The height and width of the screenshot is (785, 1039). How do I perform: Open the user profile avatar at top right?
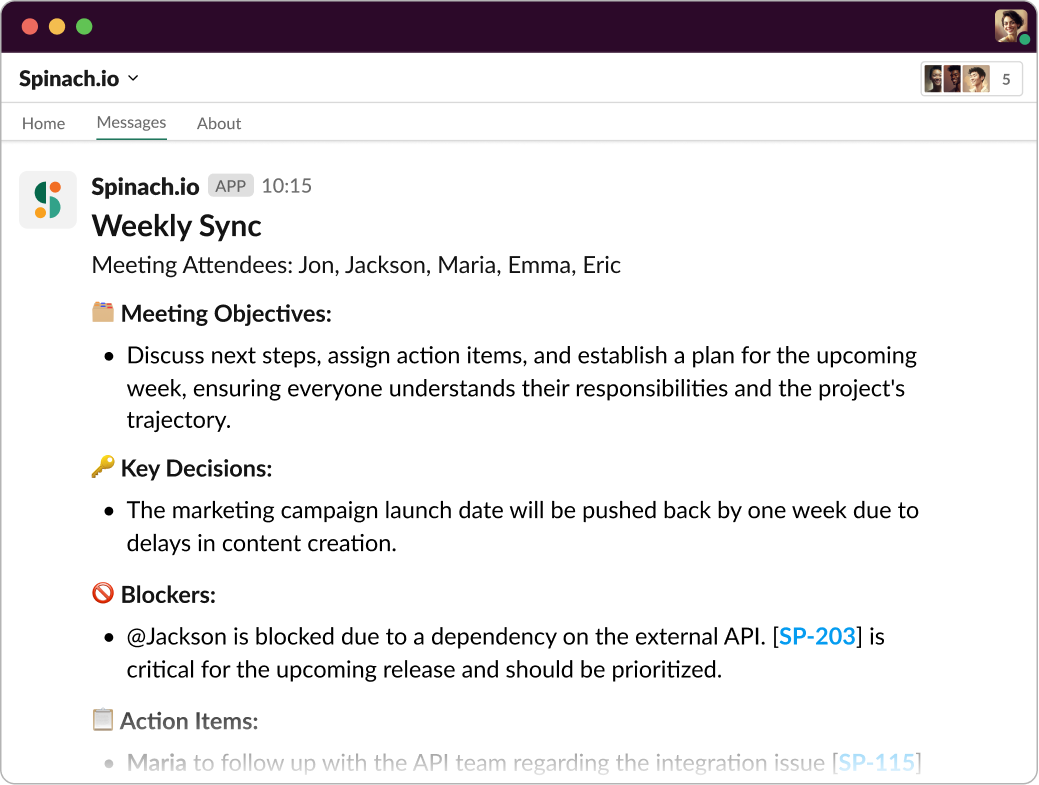click(1010, 25)
